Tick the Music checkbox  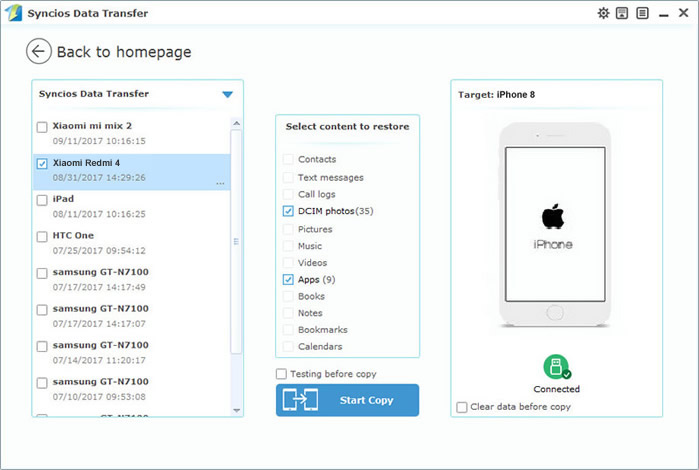point(288,246)
